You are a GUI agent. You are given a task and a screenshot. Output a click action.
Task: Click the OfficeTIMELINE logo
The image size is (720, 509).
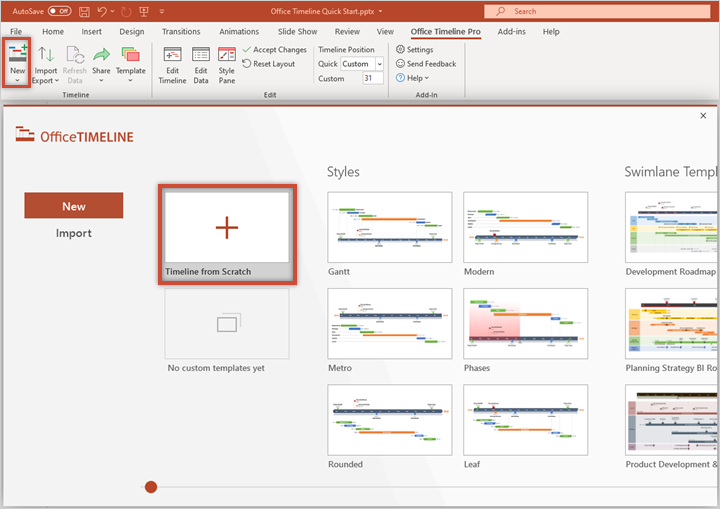point(74,136)
